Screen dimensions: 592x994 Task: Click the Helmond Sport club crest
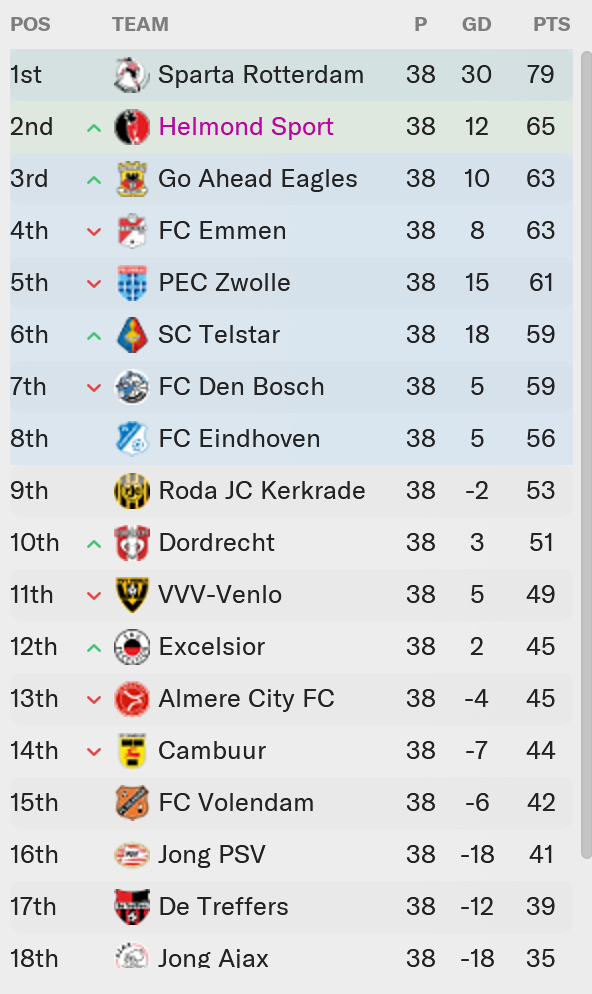[132, 127]
